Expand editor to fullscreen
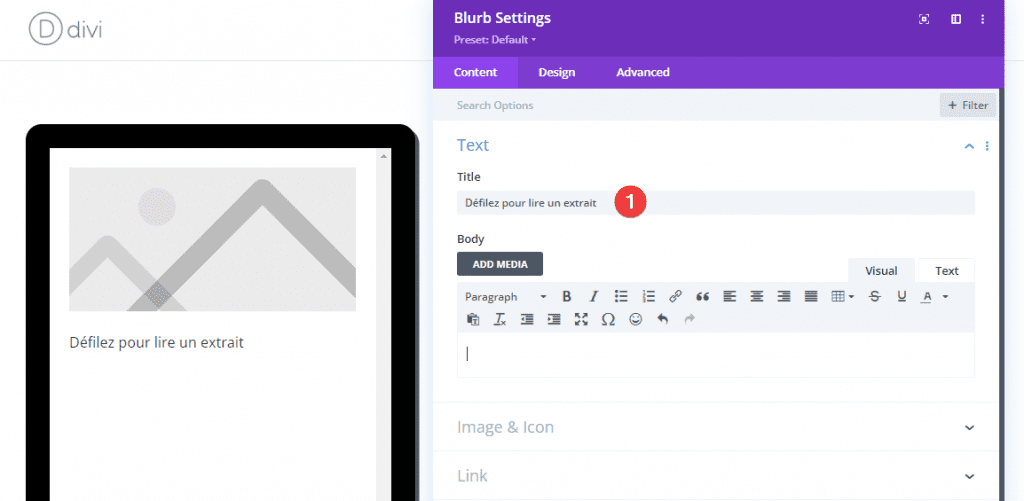 click(x=581, y=319)
